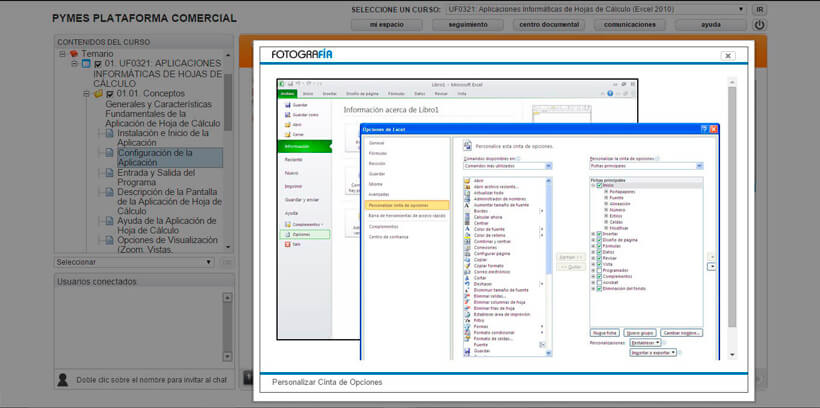Collapse the Temario tree root
820x408 pixels.
pos(62,53)
